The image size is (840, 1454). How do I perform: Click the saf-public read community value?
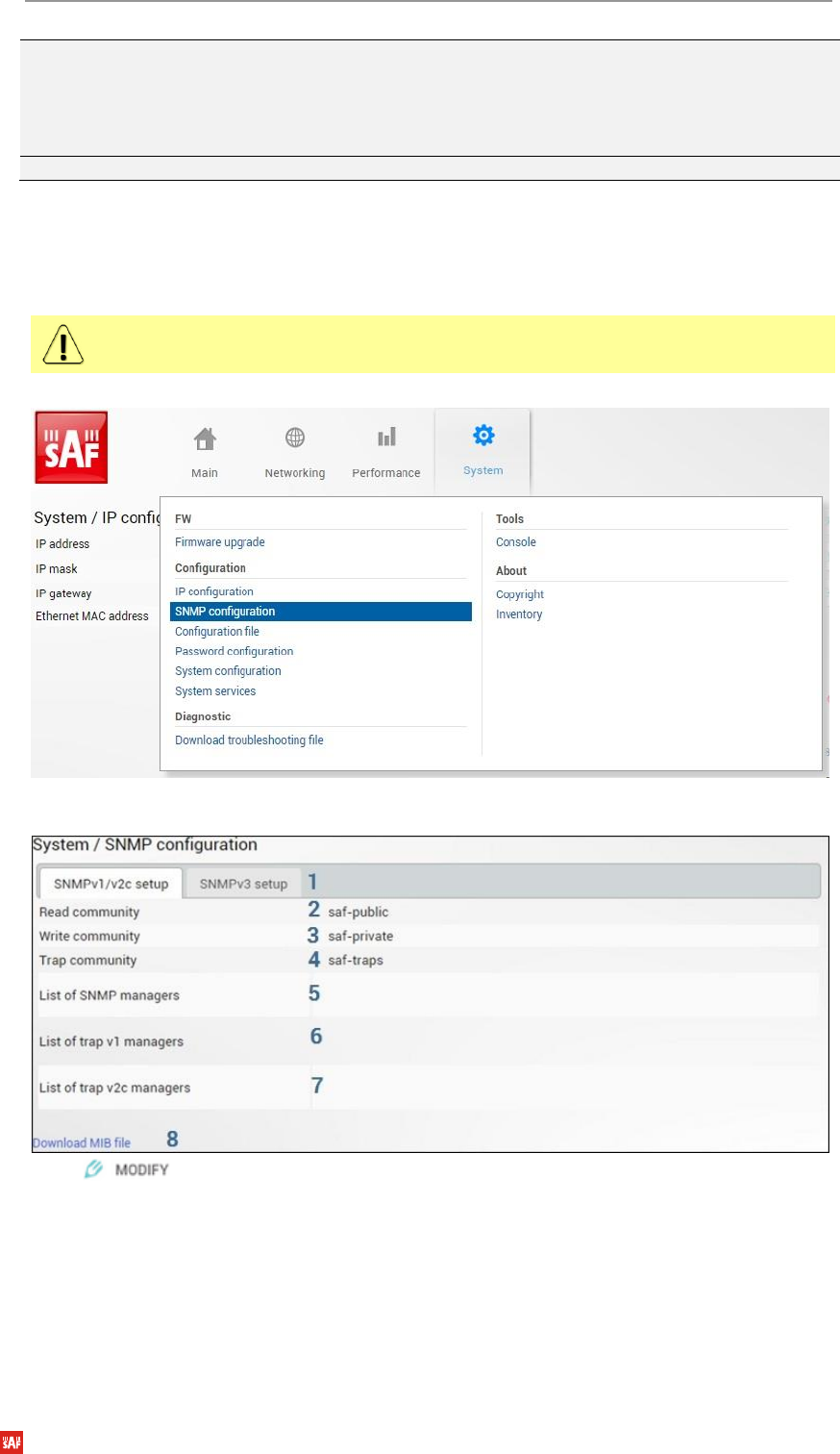tap(358, 912)
